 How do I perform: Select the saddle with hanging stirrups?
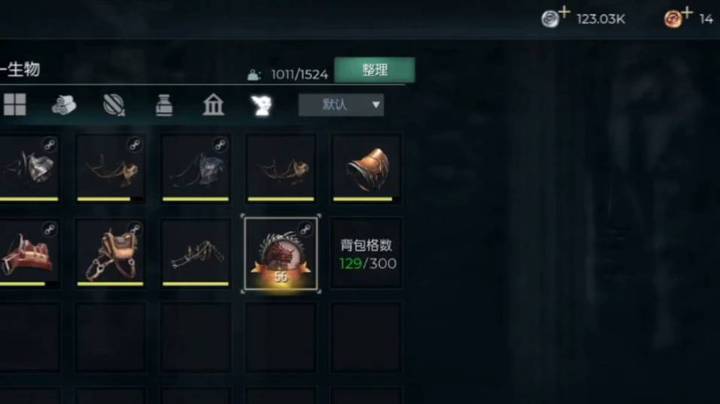(x=111, y=254)
